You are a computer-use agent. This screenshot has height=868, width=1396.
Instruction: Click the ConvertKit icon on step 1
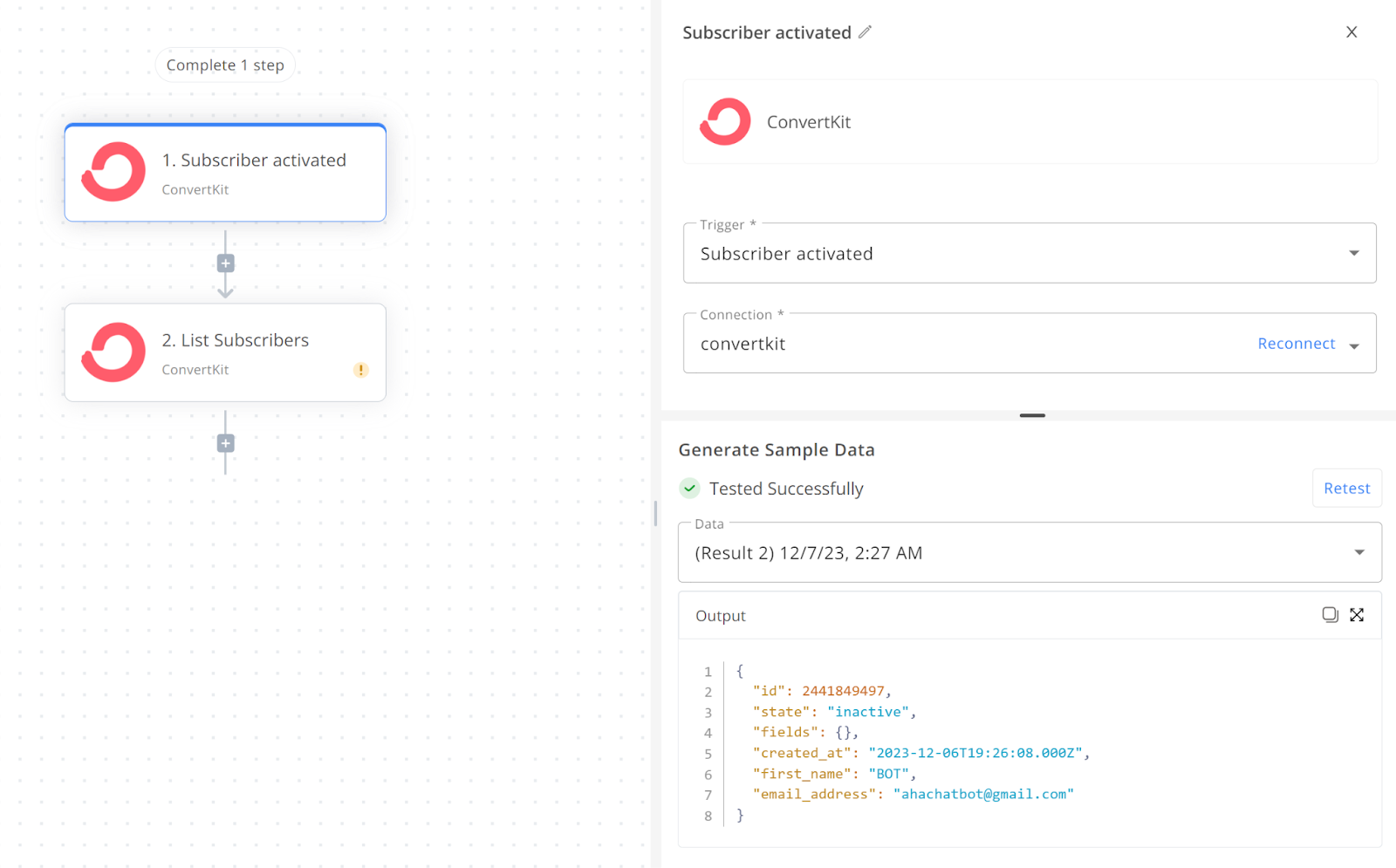tap(113, 172)
